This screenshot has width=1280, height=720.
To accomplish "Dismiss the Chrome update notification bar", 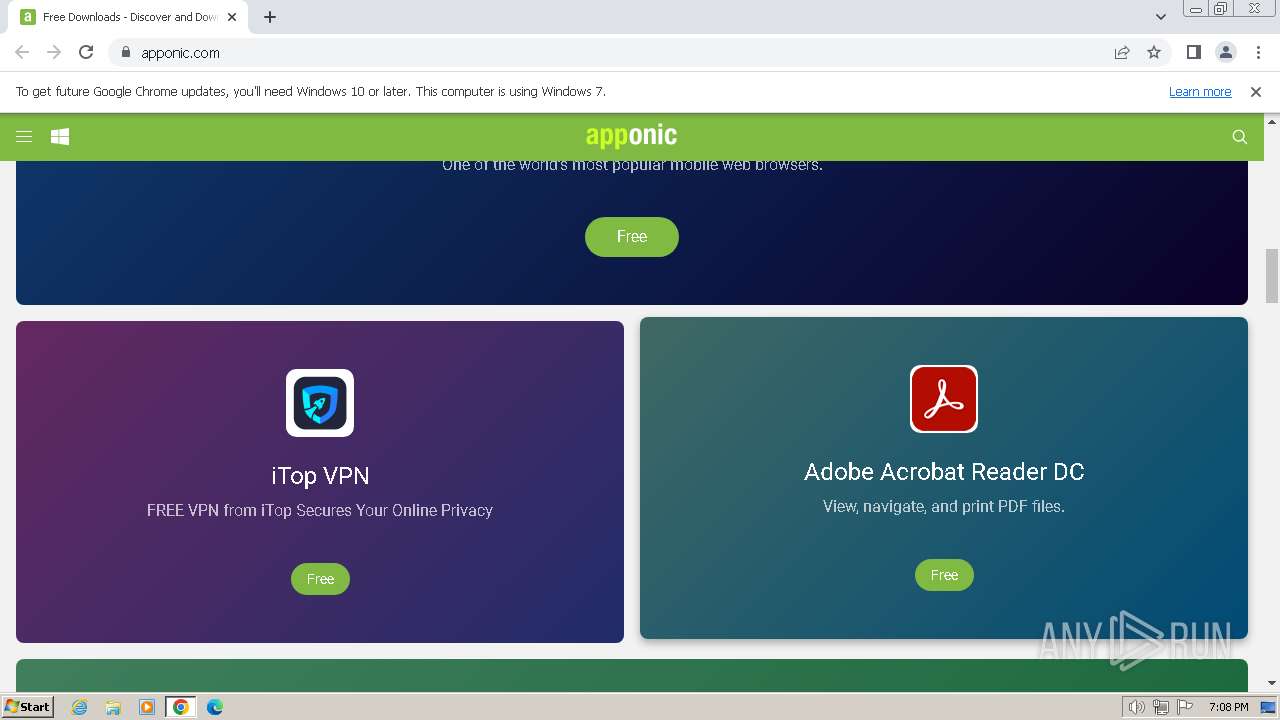I will [x=1256, y=92].
